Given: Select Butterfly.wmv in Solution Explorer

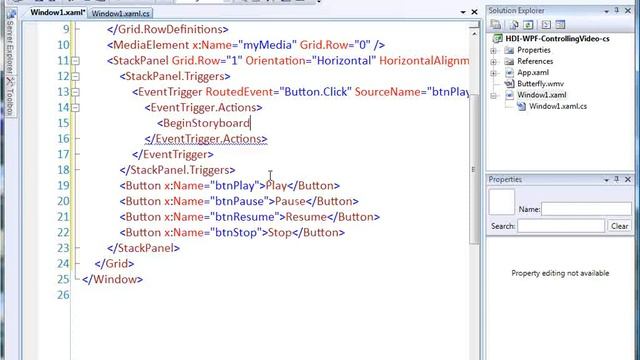Looking at the screenshot, I should pyautogui.click(x=540, y=84).
